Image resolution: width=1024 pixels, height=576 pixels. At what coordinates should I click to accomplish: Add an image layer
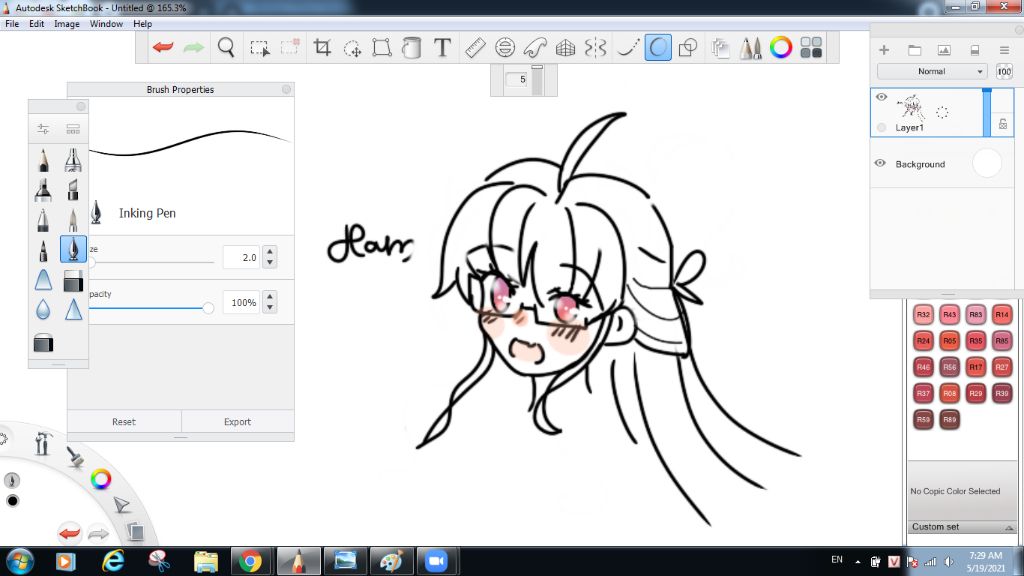point(944,50)
